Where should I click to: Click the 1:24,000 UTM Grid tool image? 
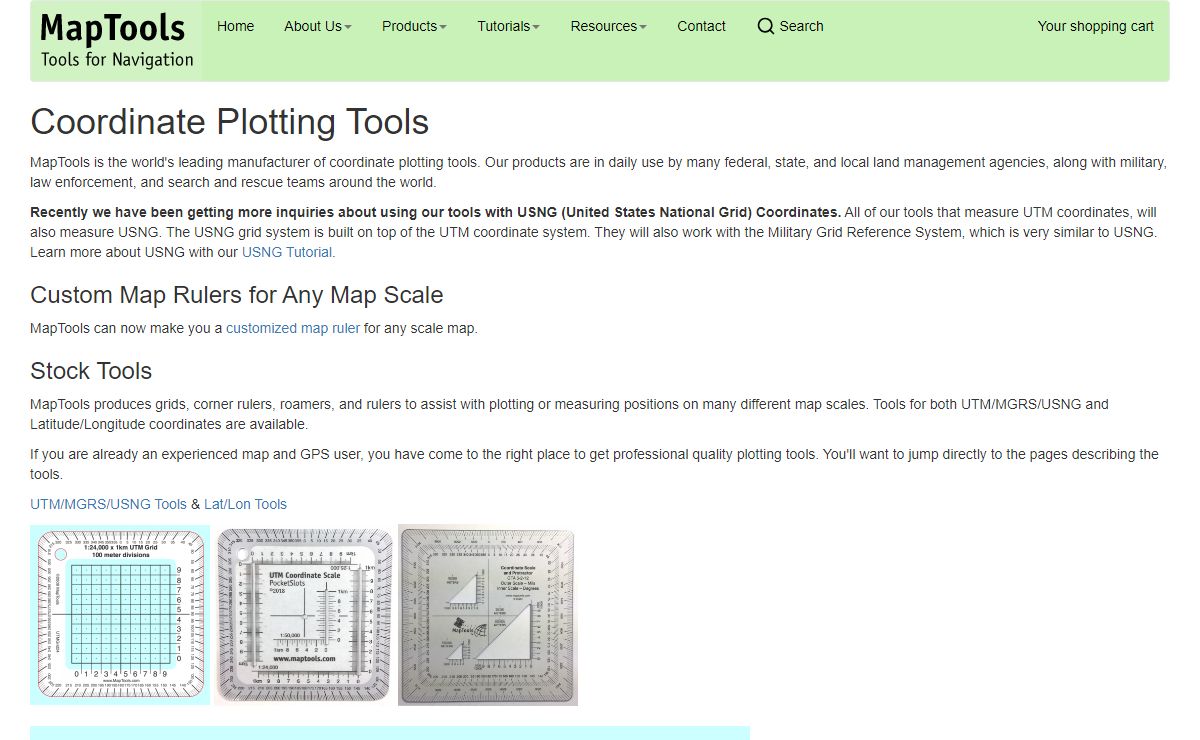point(120,615)
